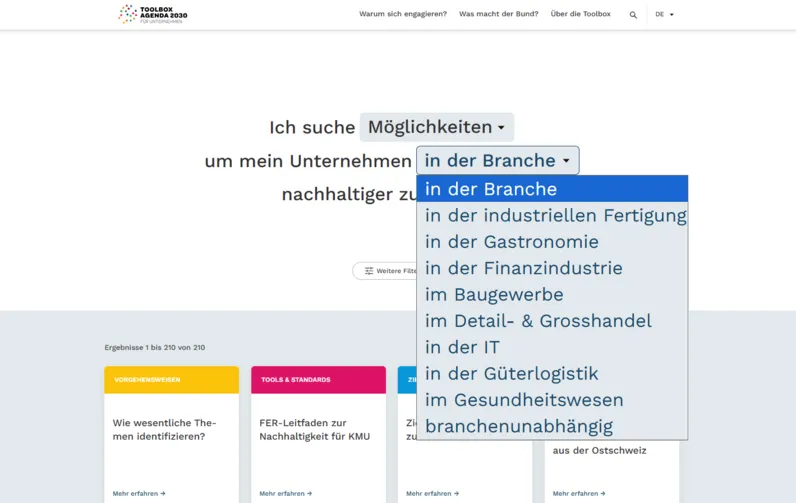Viewport: 796px width, 503px height.
Task: Pick 'im Gesundheitswesen' option
Action: click(x=523, y=400)
